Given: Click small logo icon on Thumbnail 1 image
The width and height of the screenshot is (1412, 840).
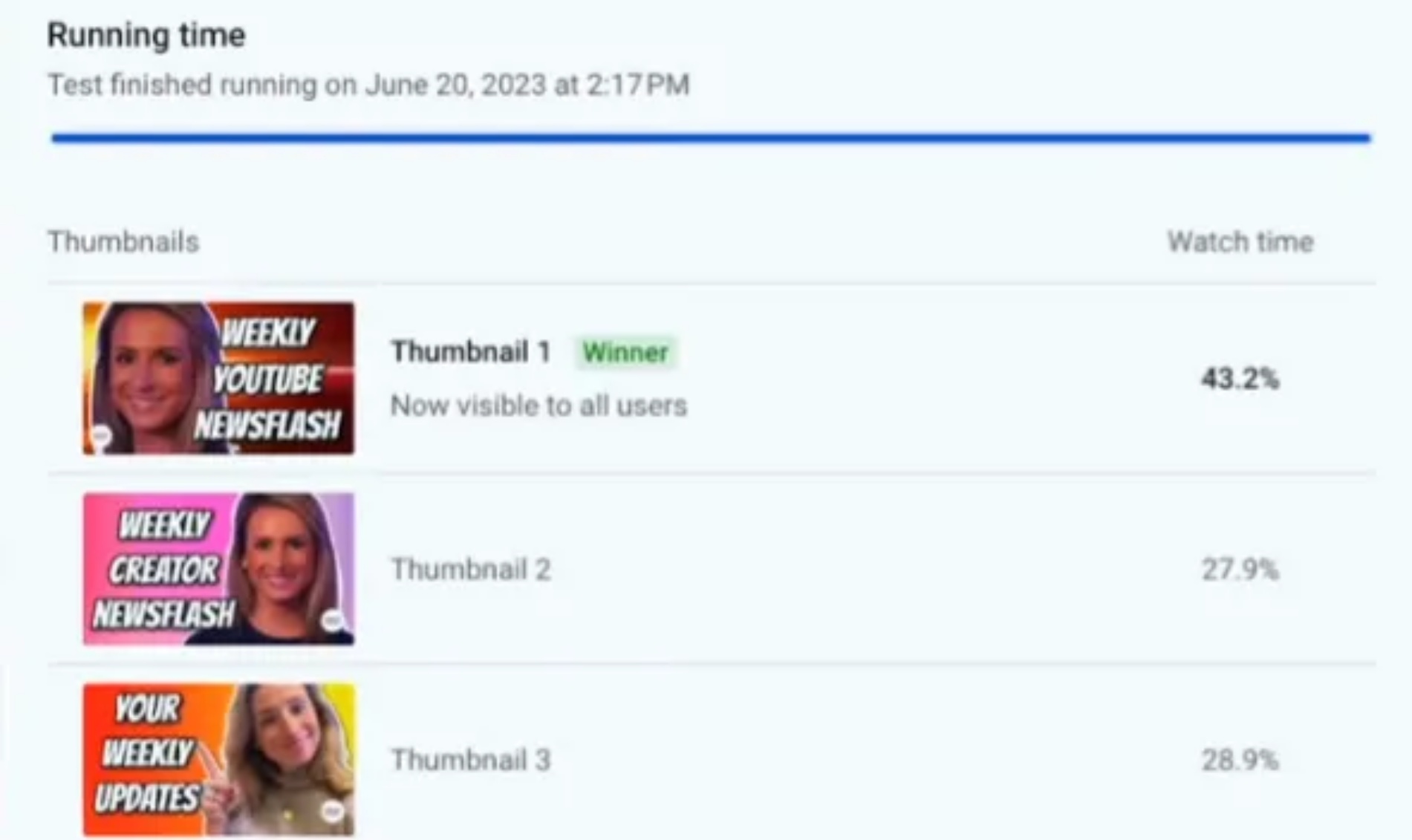Looking at the screenshot, I should [101, 434].
